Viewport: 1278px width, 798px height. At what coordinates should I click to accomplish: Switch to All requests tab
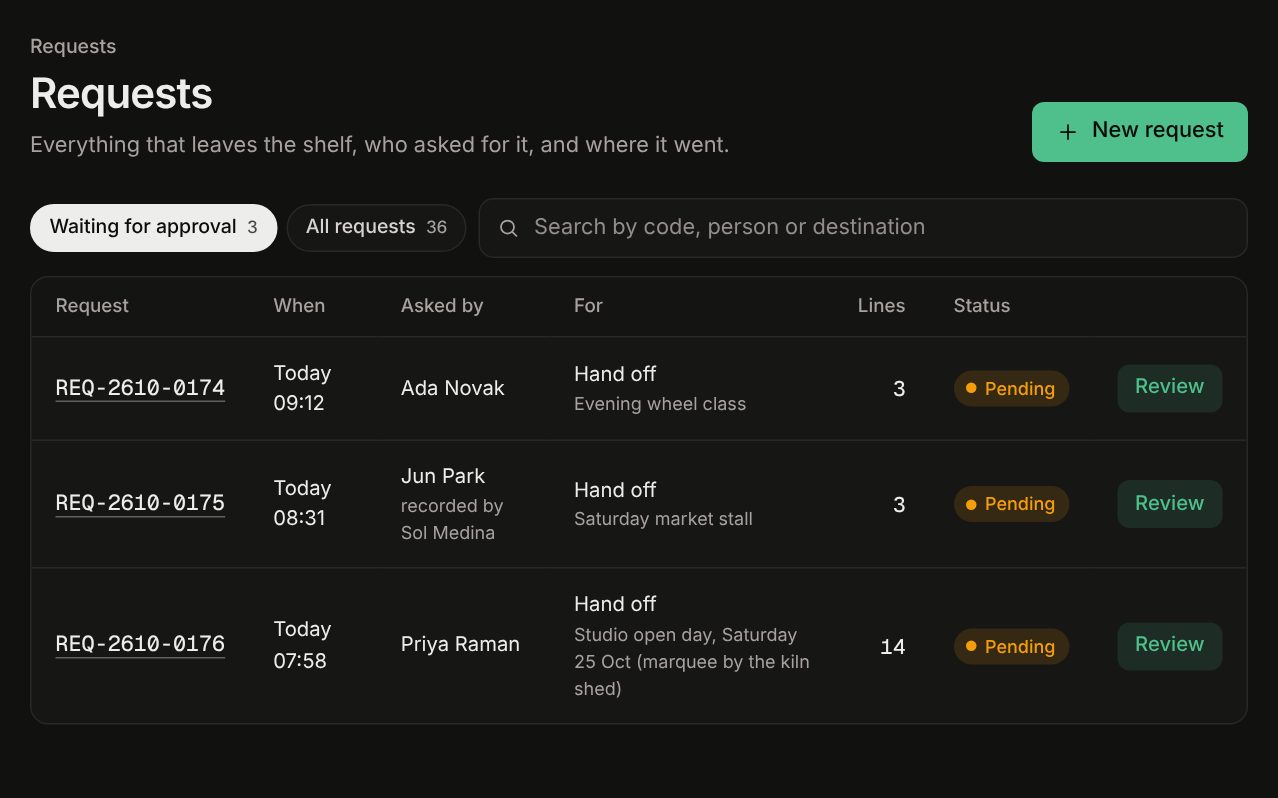376,228
